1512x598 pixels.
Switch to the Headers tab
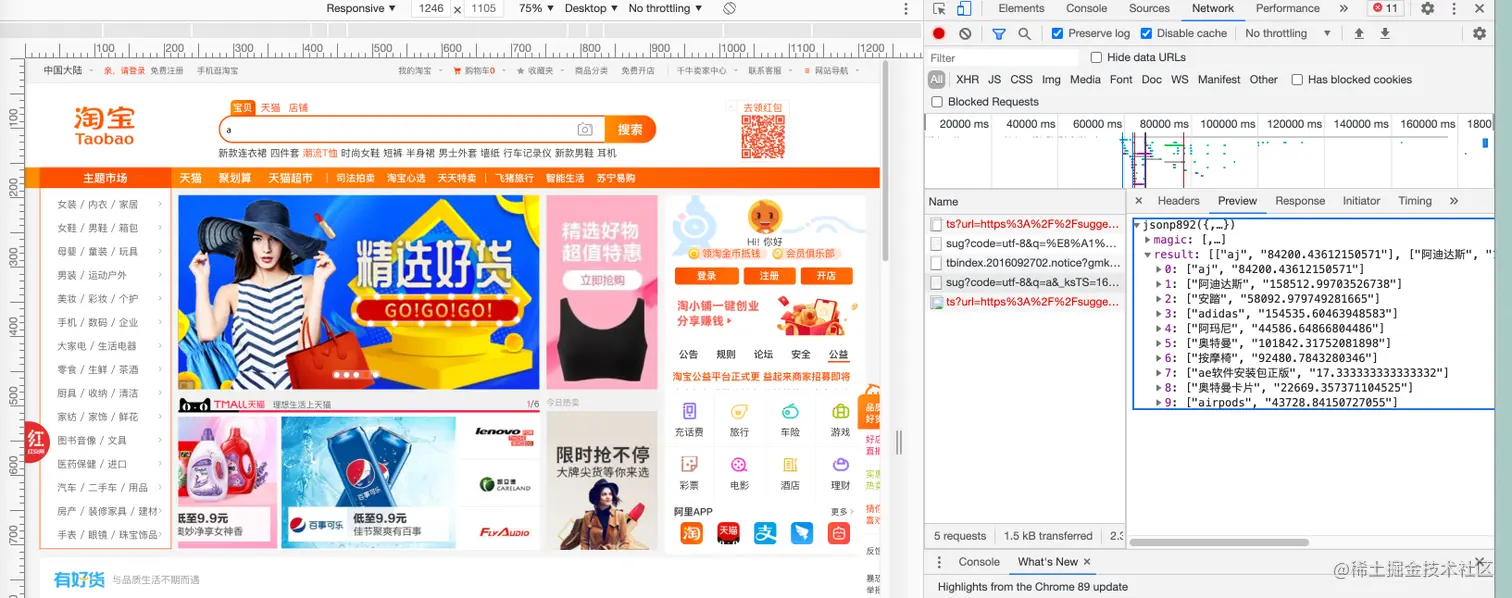tap(1178, 200)
